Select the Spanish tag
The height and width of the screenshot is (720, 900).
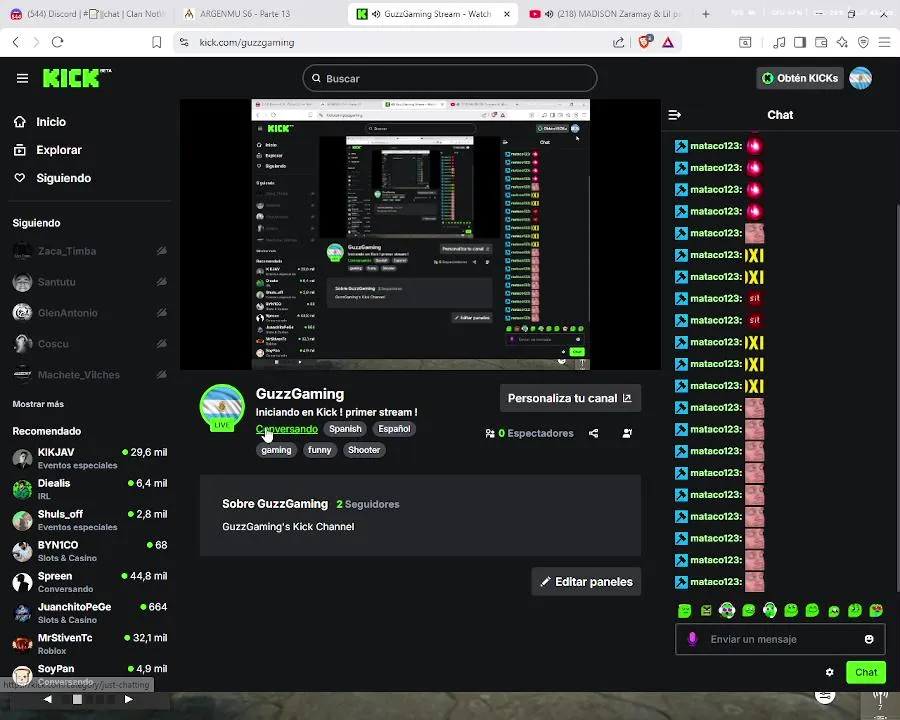345,429
